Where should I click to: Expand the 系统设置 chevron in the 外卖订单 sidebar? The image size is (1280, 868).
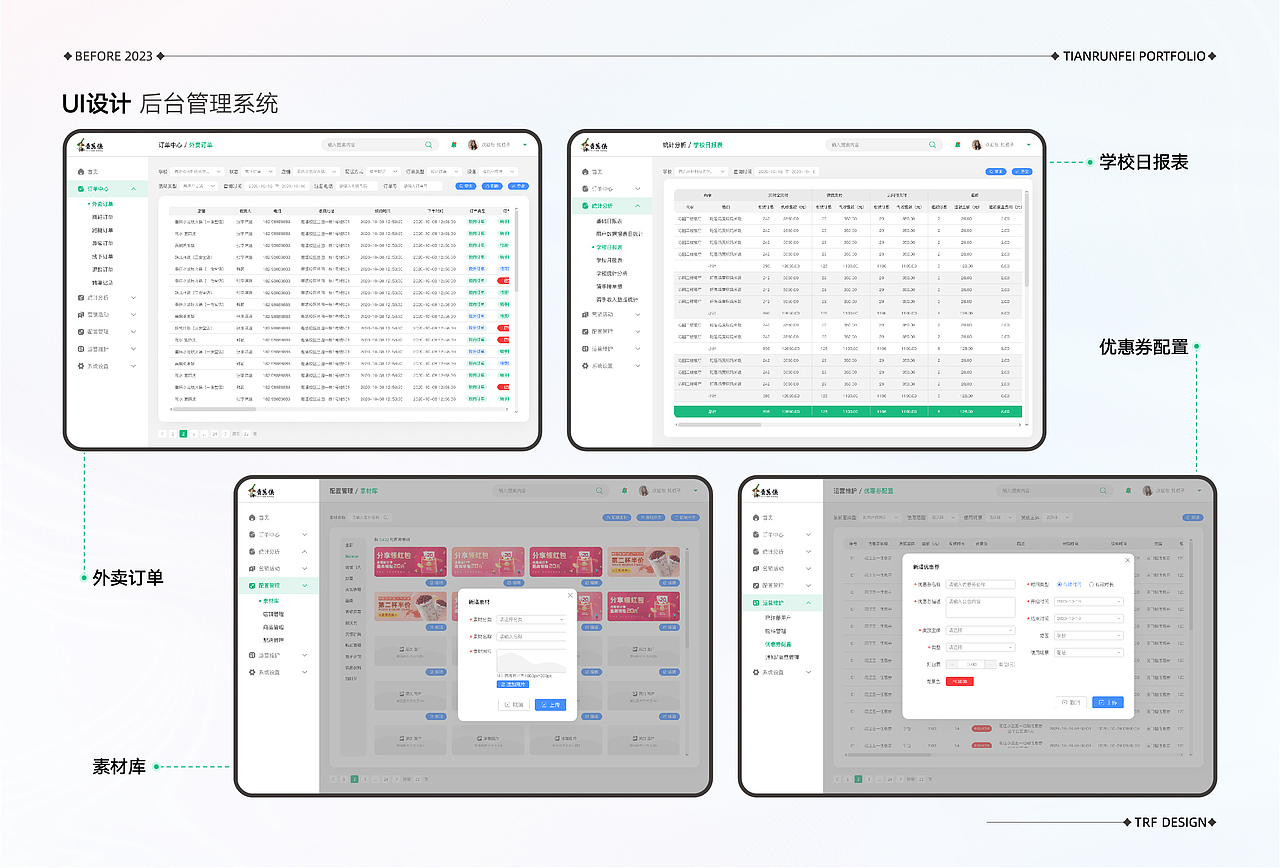(133, 366)
